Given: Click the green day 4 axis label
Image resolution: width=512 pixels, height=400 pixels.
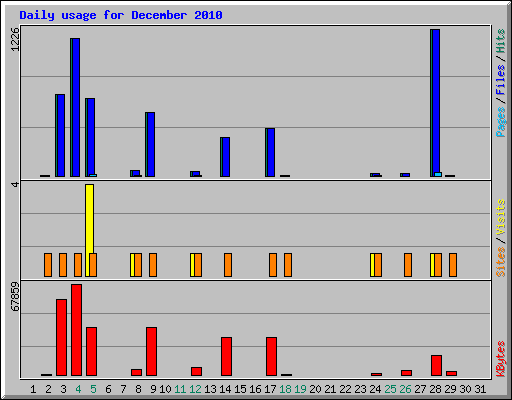Looking at the screenshot, I should coord(78,389).
